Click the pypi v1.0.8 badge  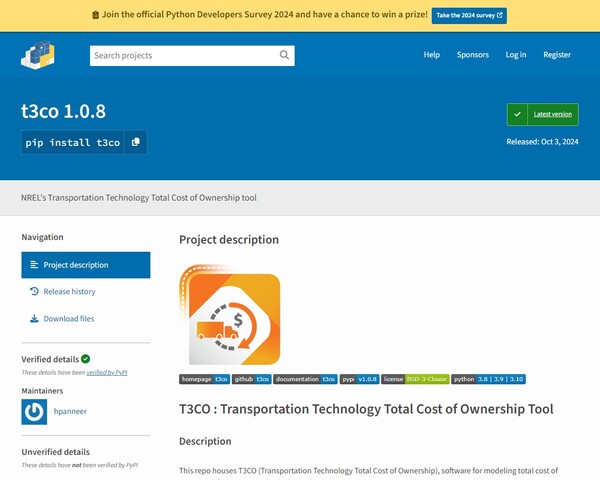pyautogui.click(x=359, y=379)
